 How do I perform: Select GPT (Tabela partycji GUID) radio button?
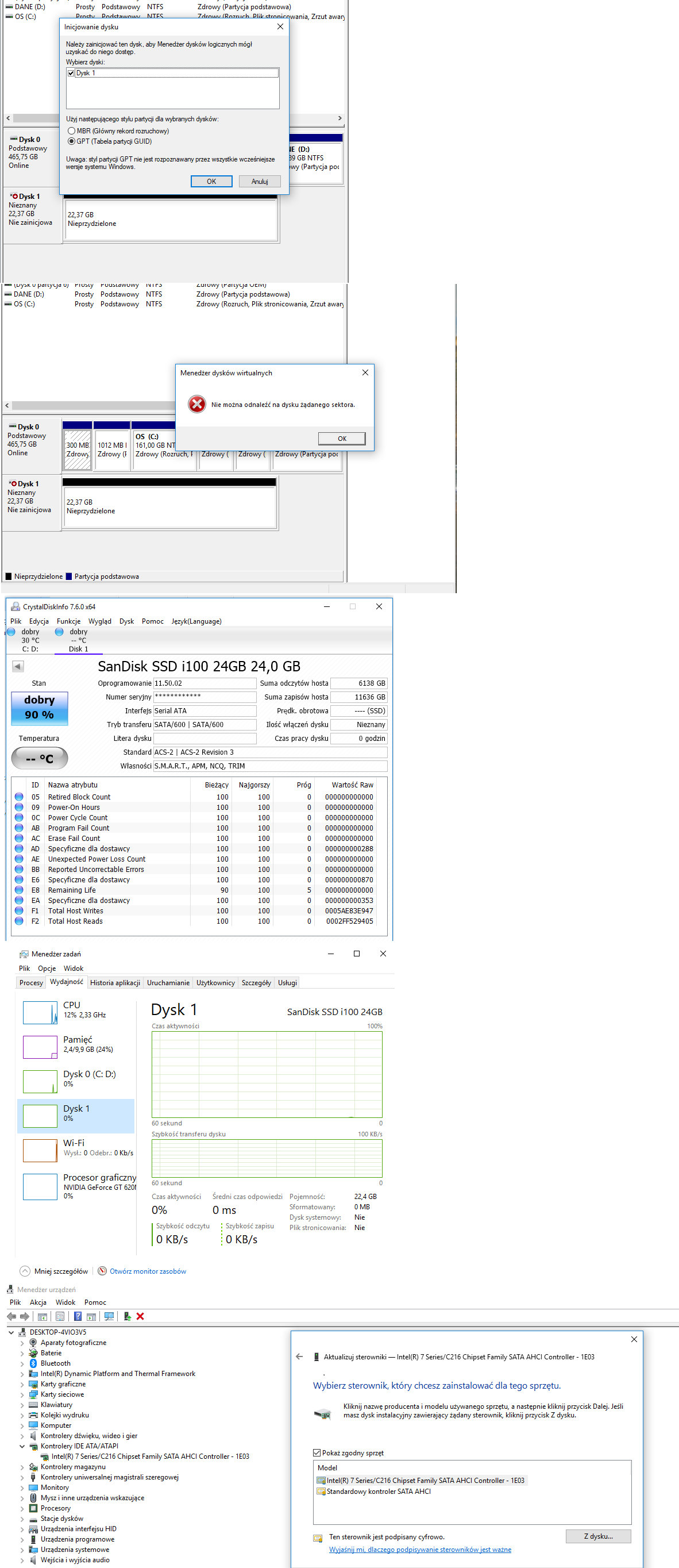pos(71,141)
